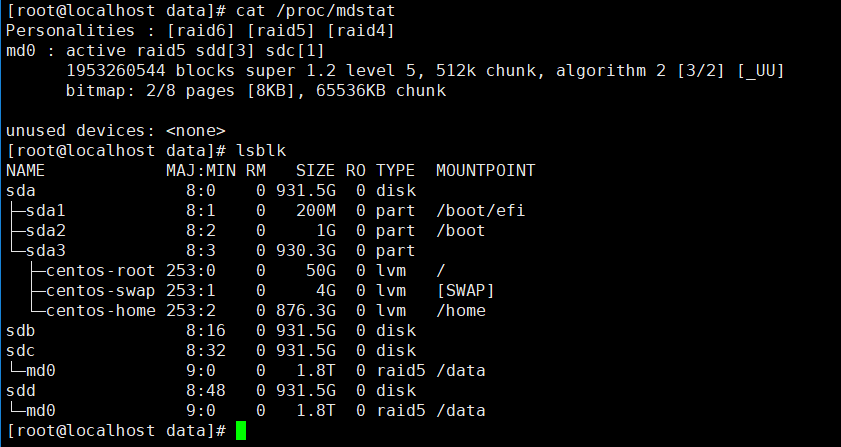
Task: Click the /boot/efi mountpoint text
Action: pyautogui.click(x=475, y=211)
